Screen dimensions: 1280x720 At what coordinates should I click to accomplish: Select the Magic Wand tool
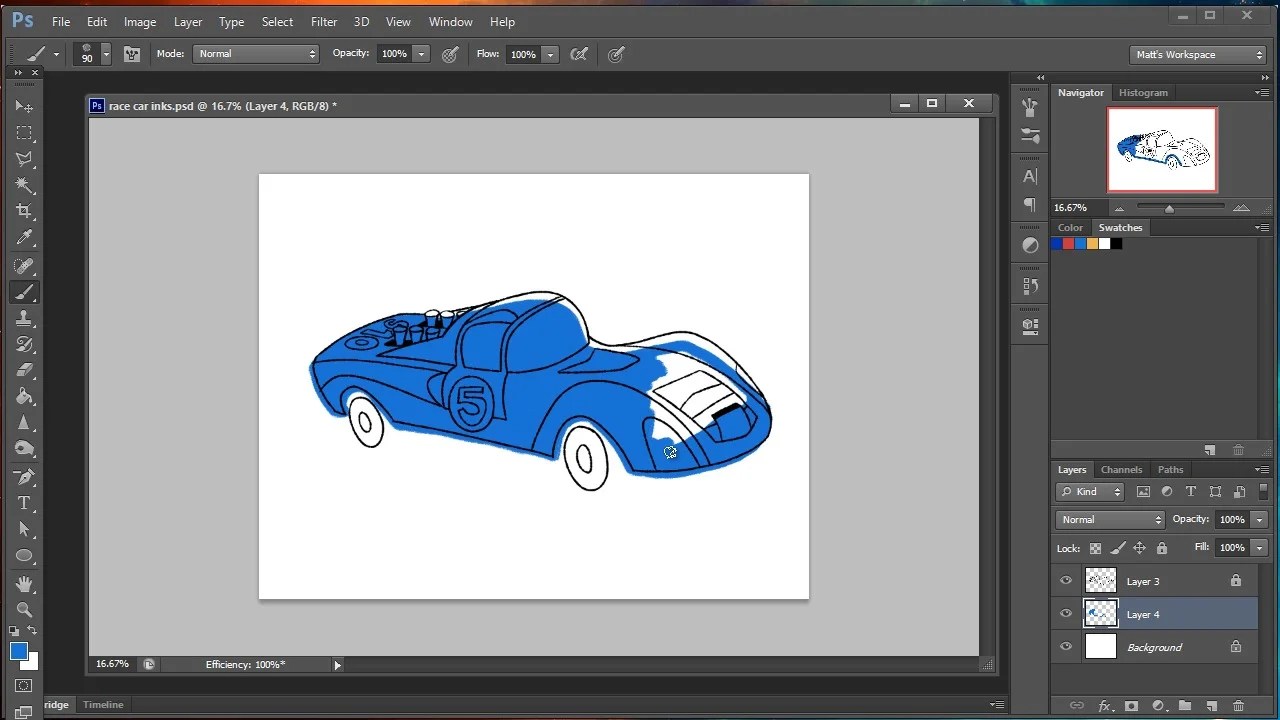[24, 185]
